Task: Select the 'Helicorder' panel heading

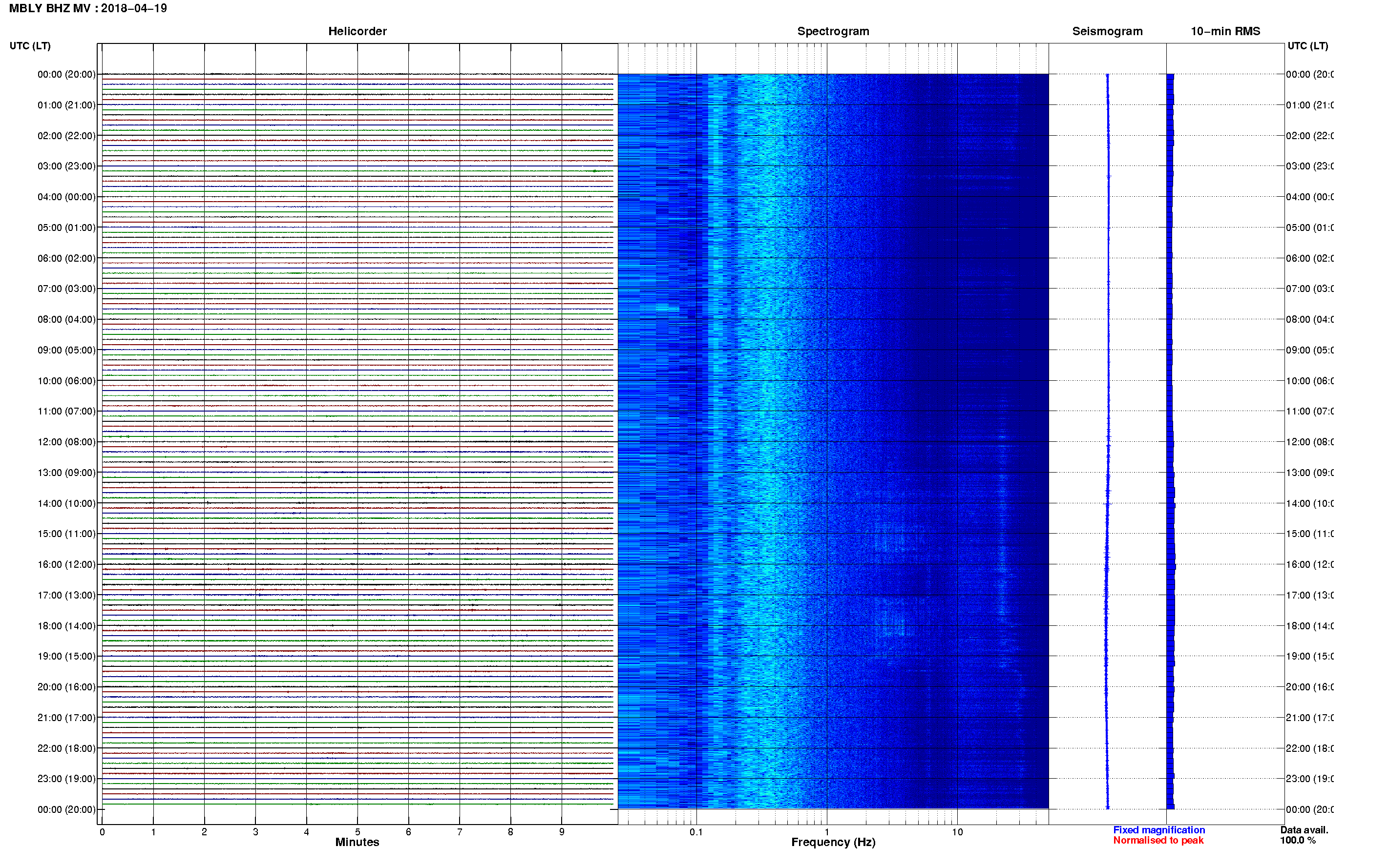Action: pos(357,32)
